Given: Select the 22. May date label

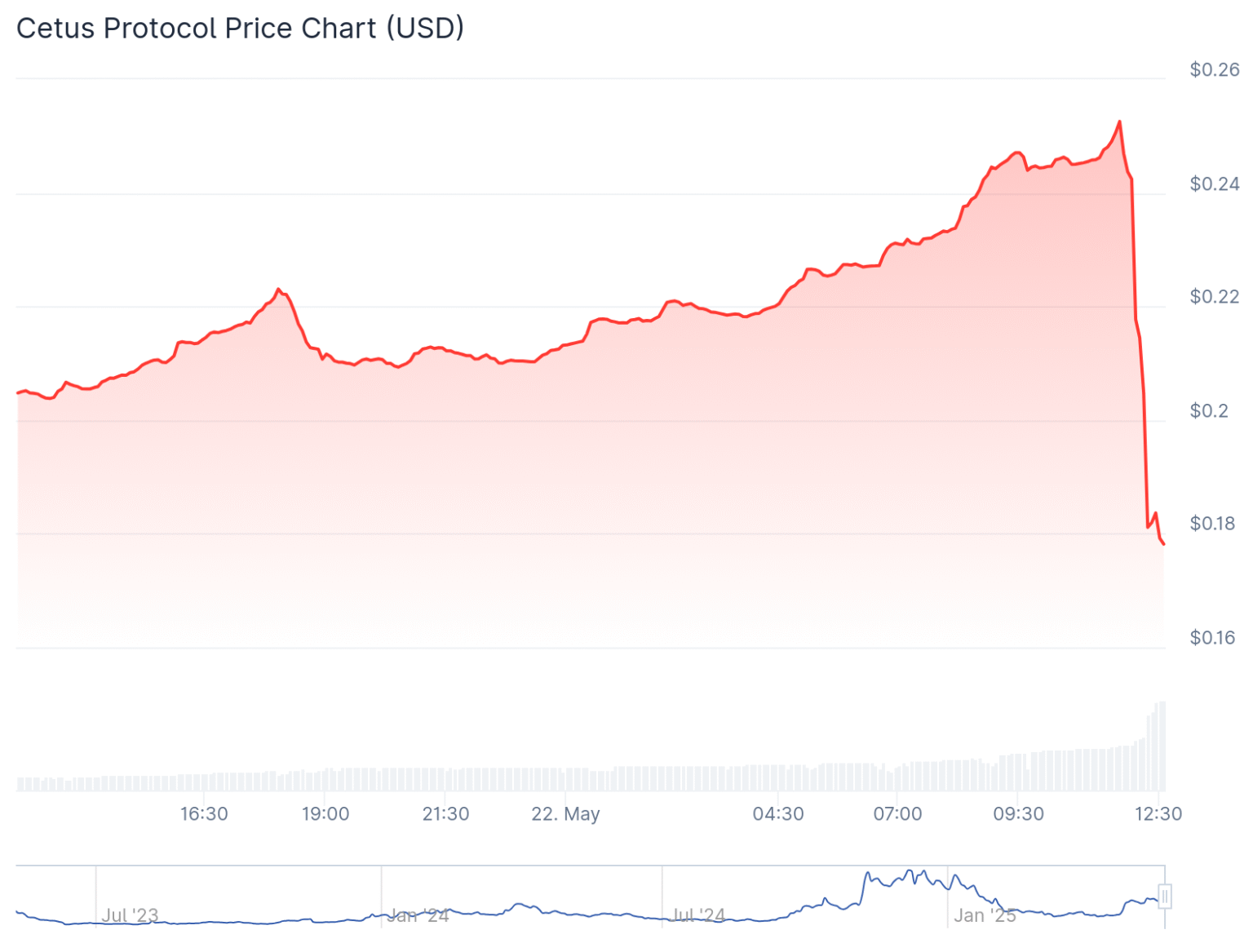Looking at the screenshot, I should coord(565,814).
